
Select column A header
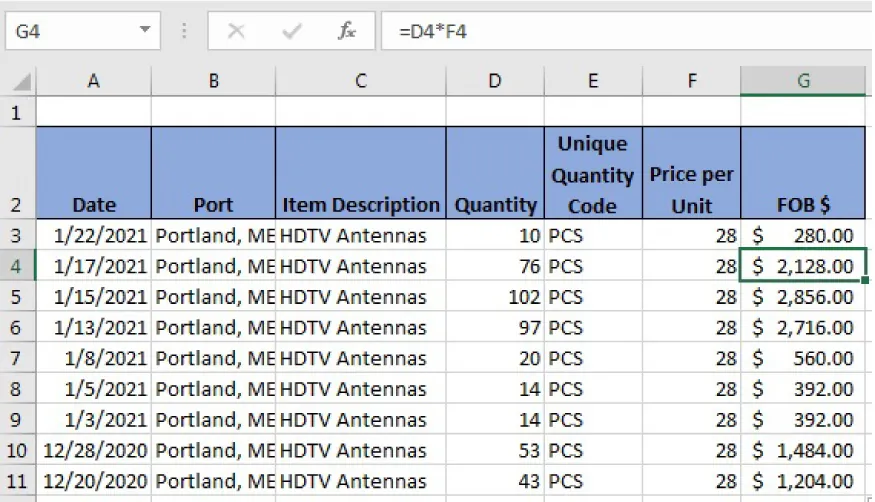coord(93,82)
